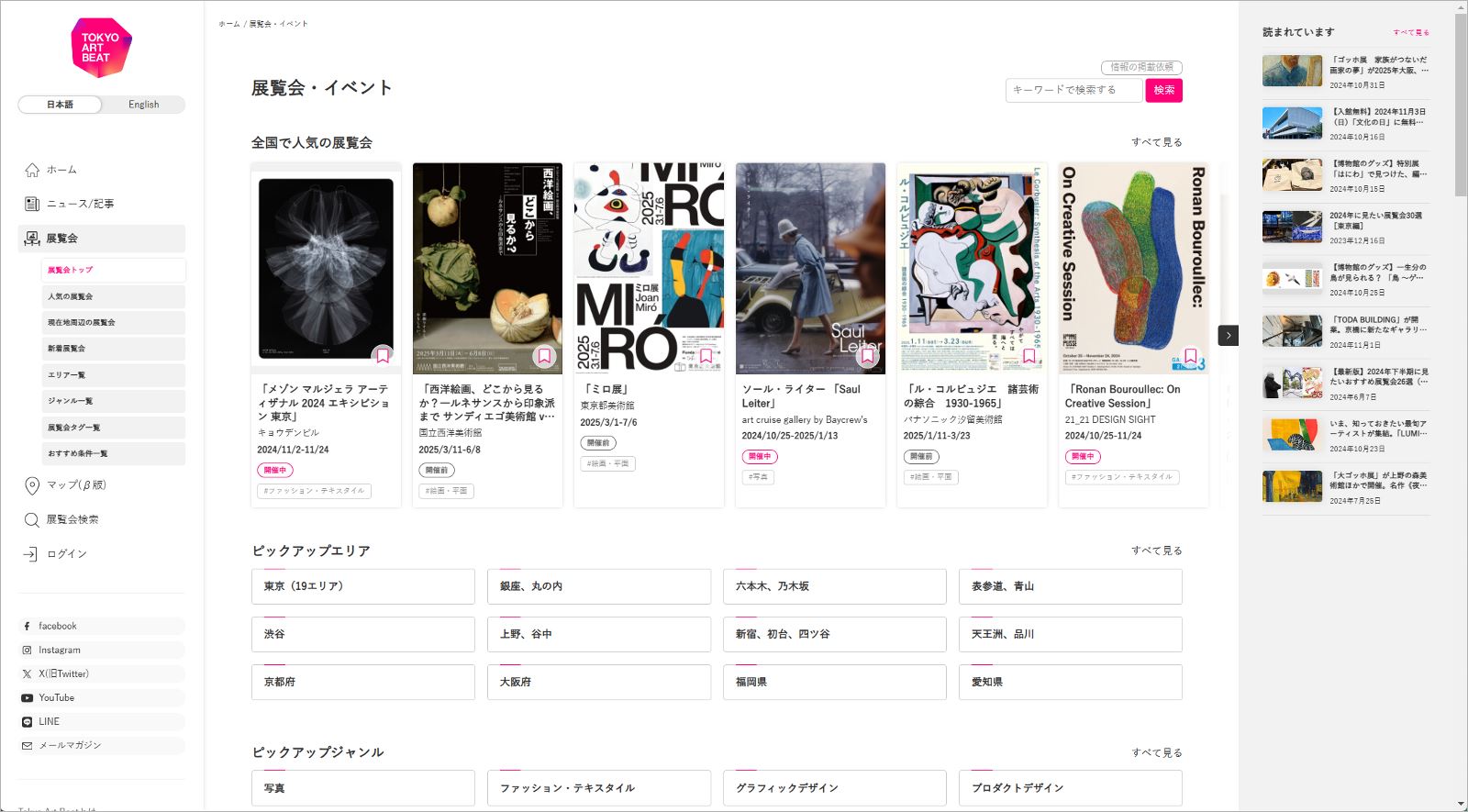Click すべて見る for ピックアップジャンル

(x=1156, y=752)
